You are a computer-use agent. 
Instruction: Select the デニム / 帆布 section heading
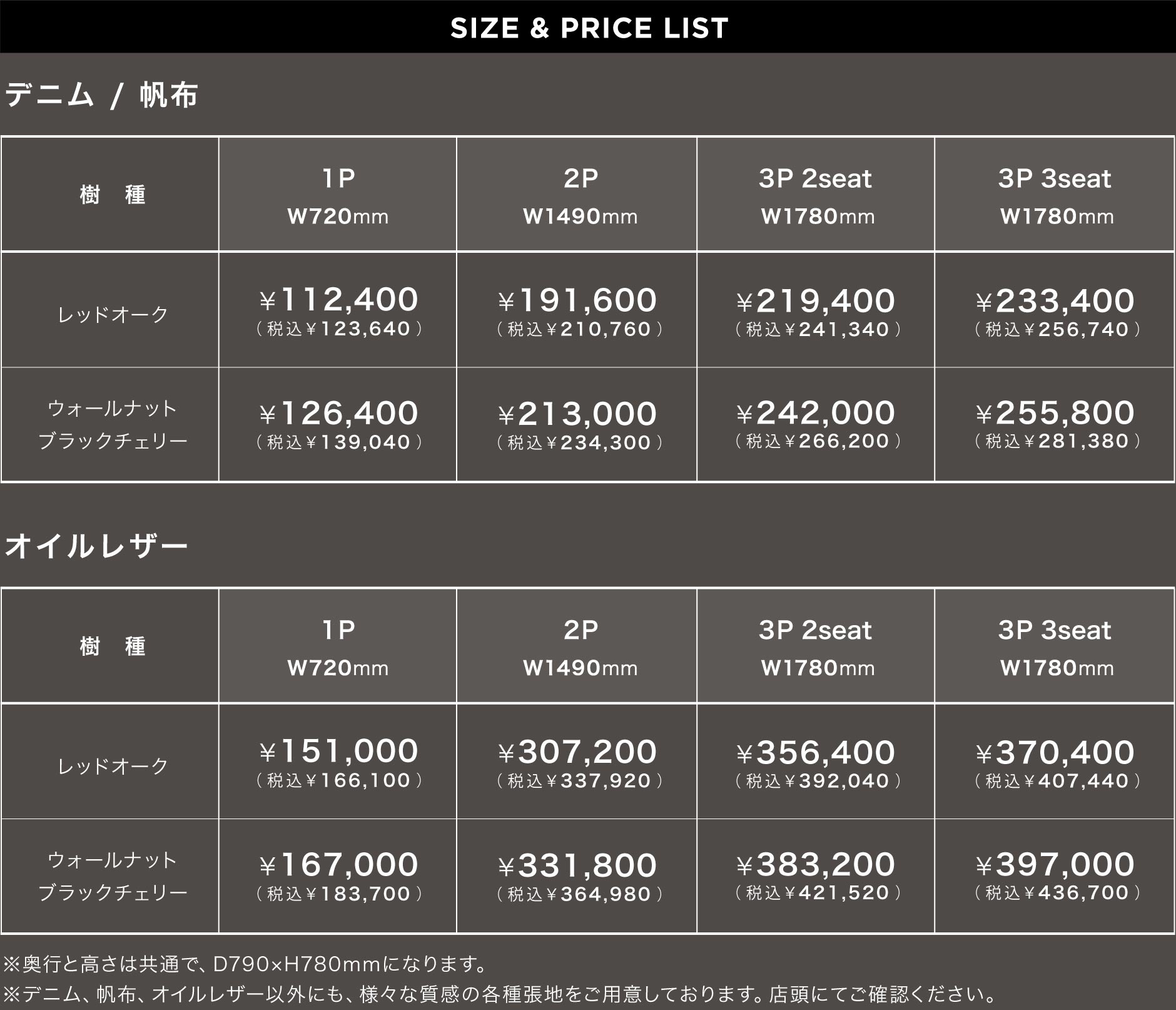(101, 96)
